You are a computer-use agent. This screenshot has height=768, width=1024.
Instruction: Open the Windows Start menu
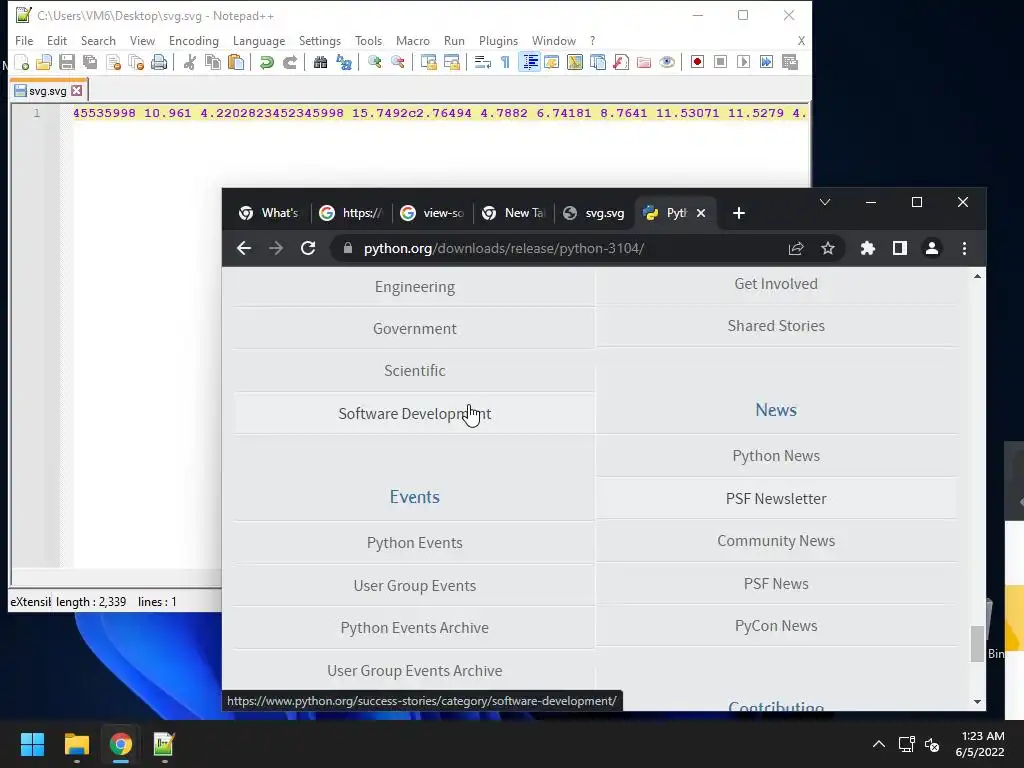tap(32, 744)
